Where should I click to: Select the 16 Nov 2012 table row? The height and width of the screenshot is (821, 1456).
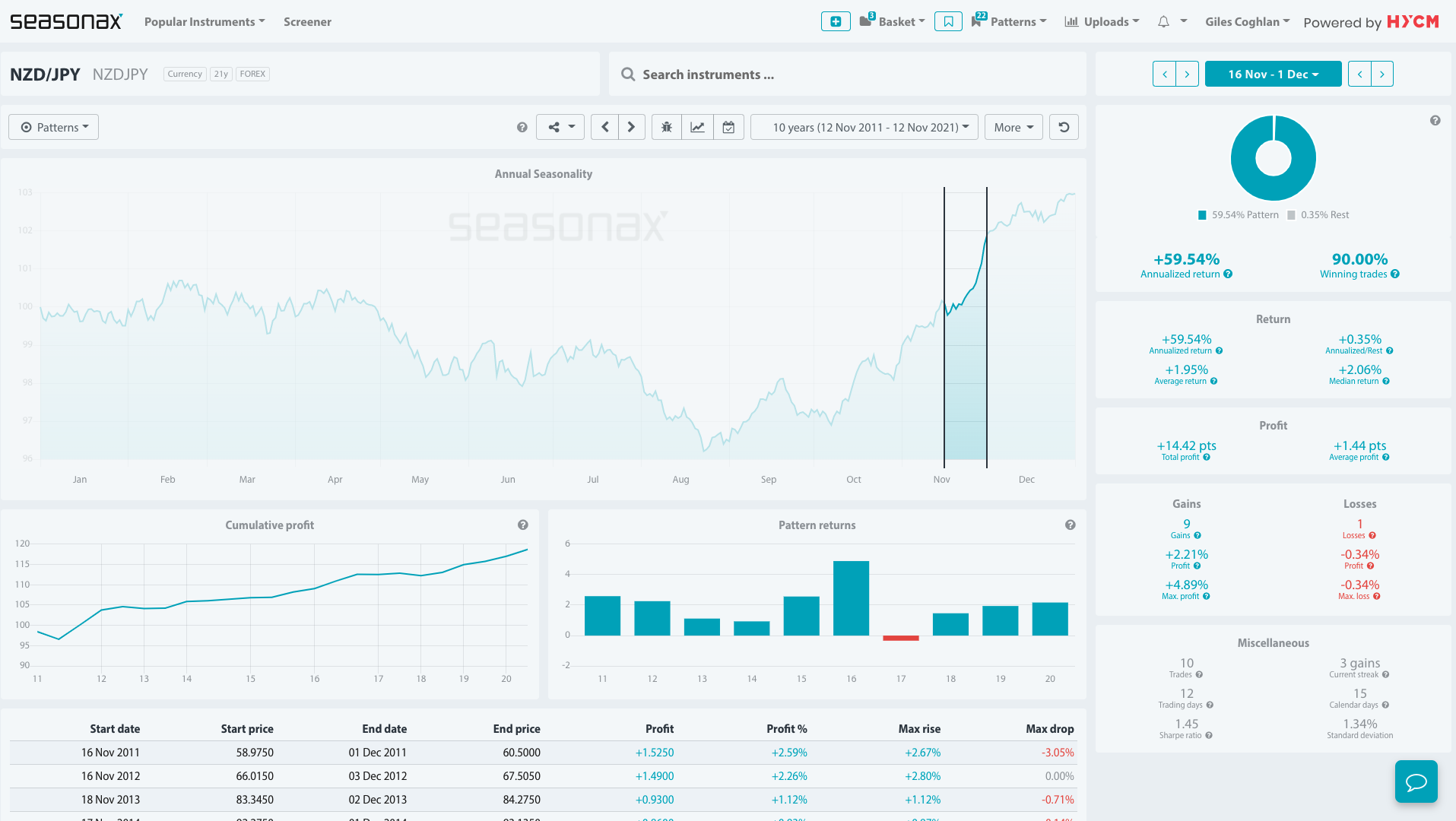[x=543, y=776]
